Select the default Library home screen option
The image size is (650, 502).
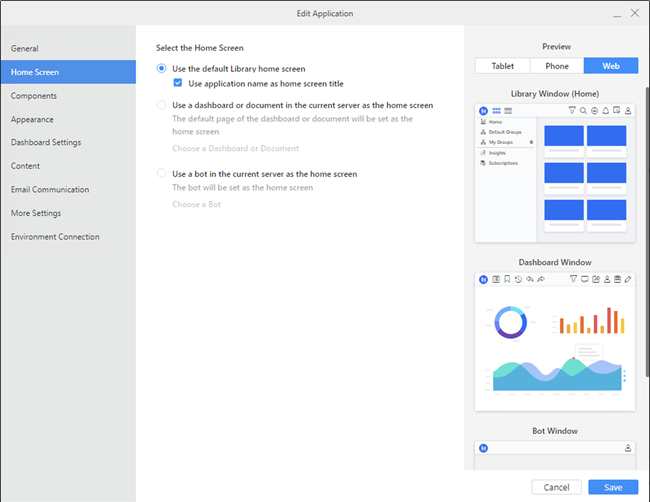point(162,68)
